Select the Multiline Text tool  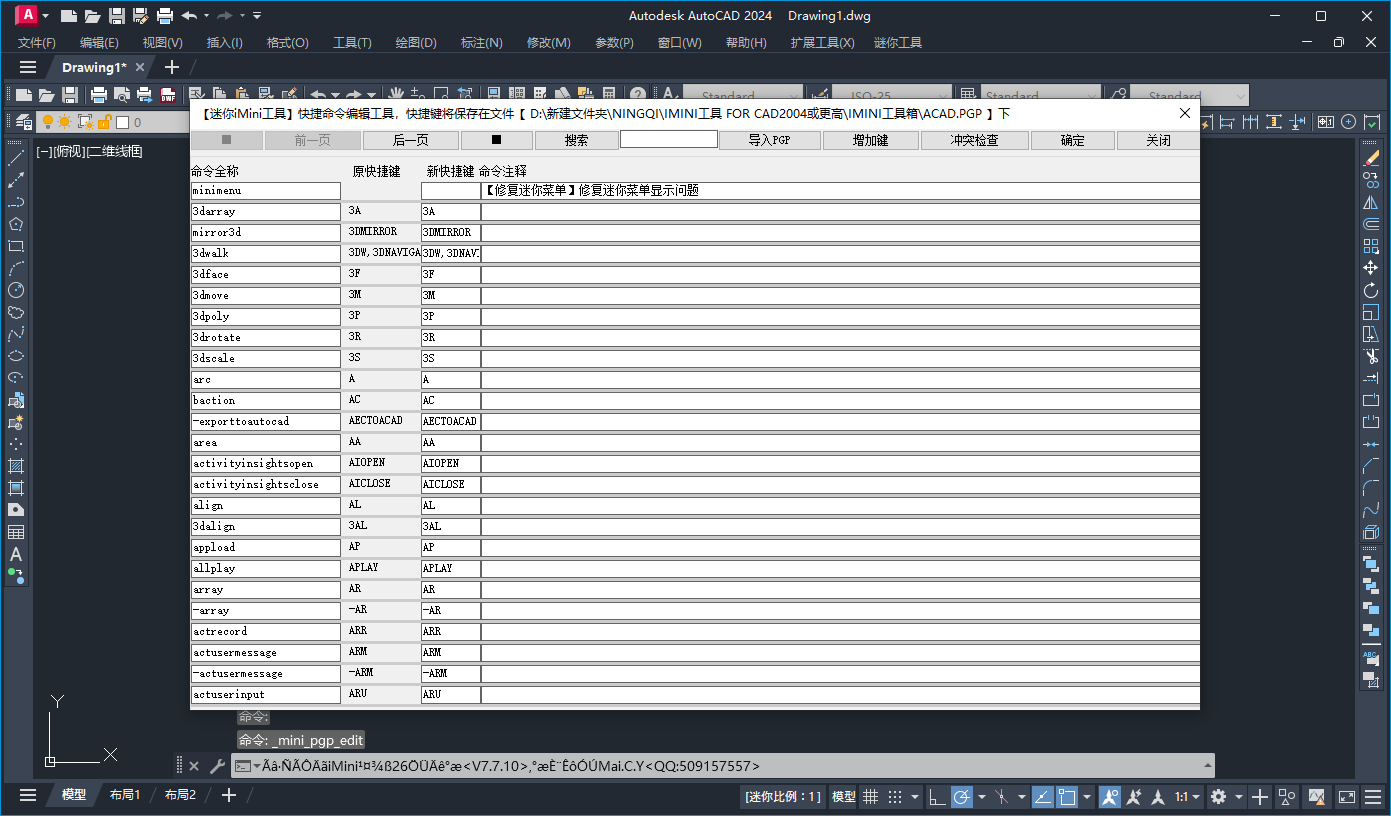(15, 554)
